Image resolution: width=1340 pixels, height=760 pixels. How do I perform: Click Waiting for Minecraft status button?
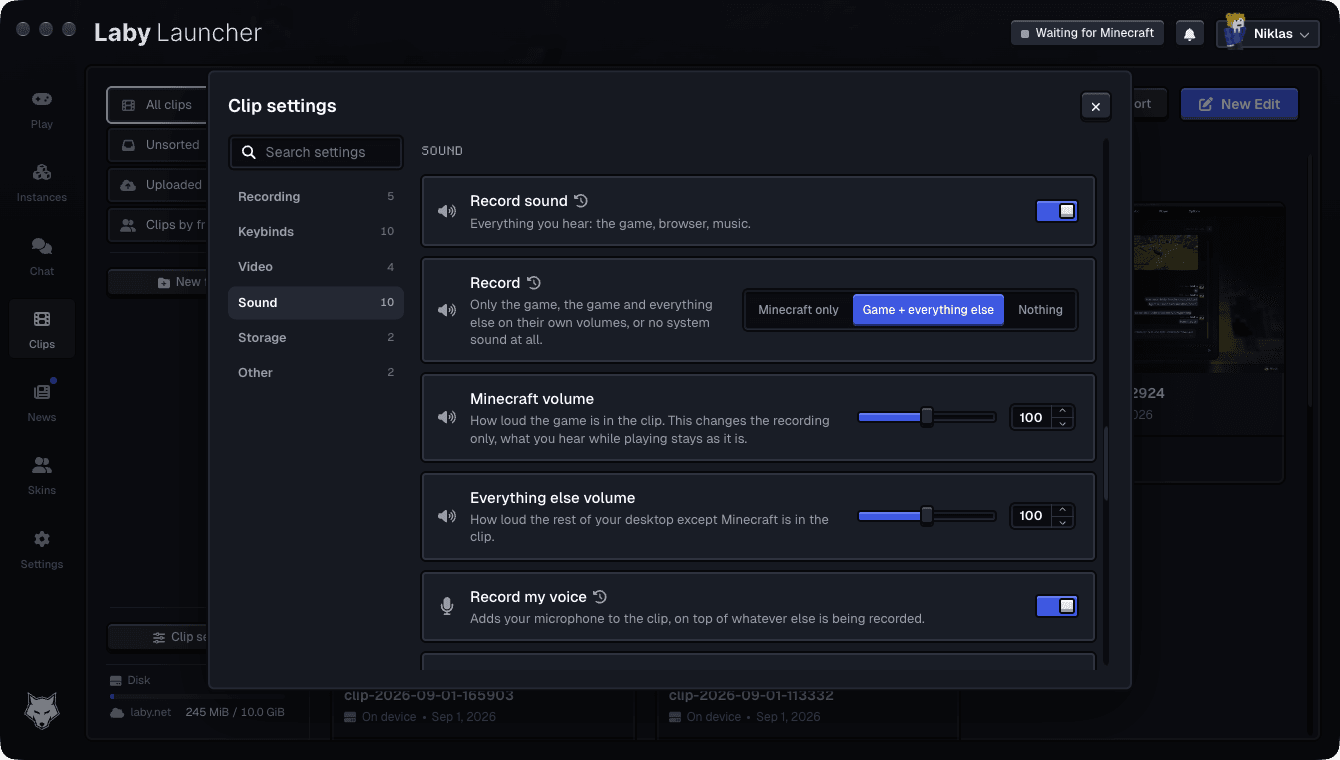1087,33
